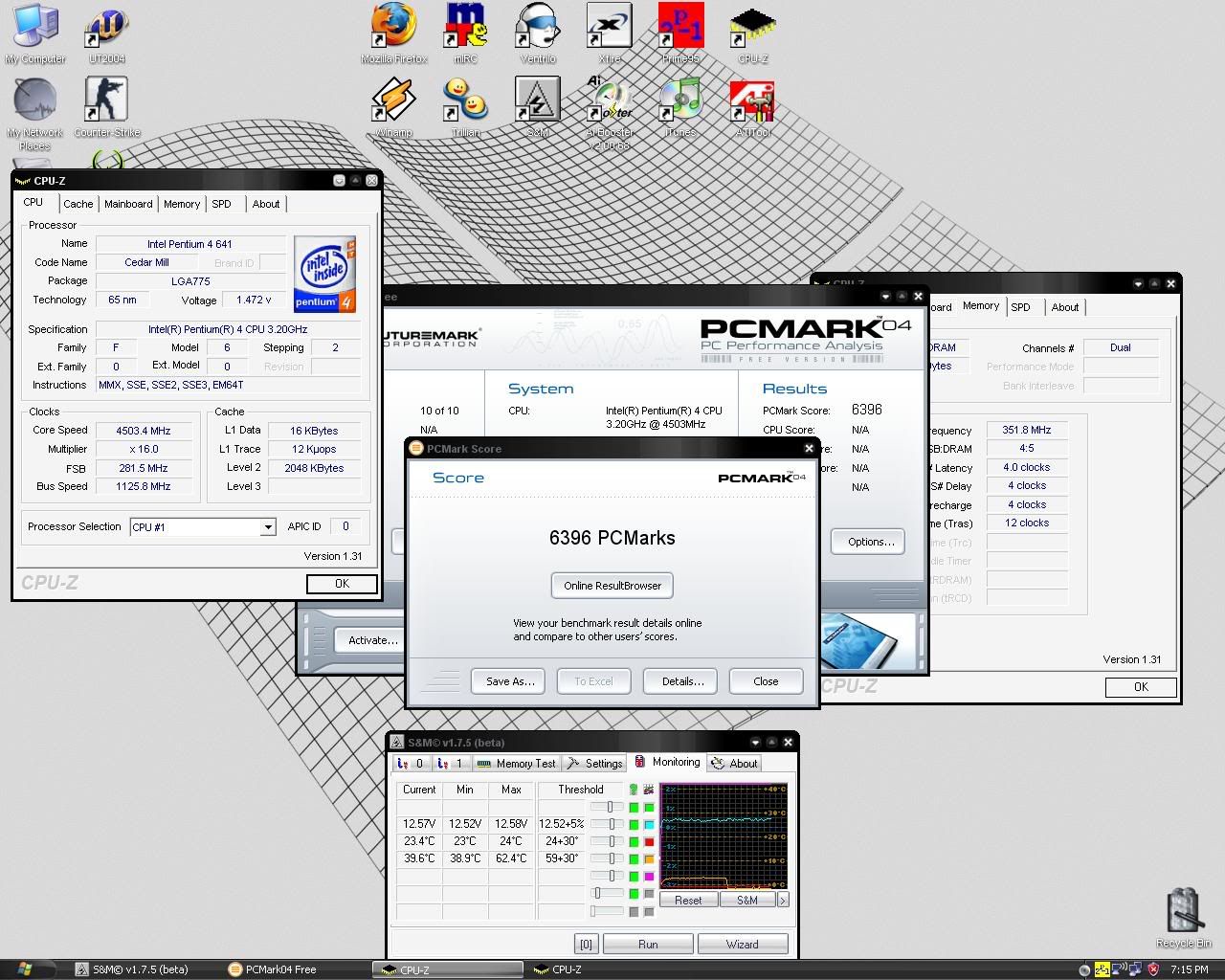Close the PCMark Score dialog with Close button
The height and width of the screenshot is (980, 1225).
(x=766, y=681)
